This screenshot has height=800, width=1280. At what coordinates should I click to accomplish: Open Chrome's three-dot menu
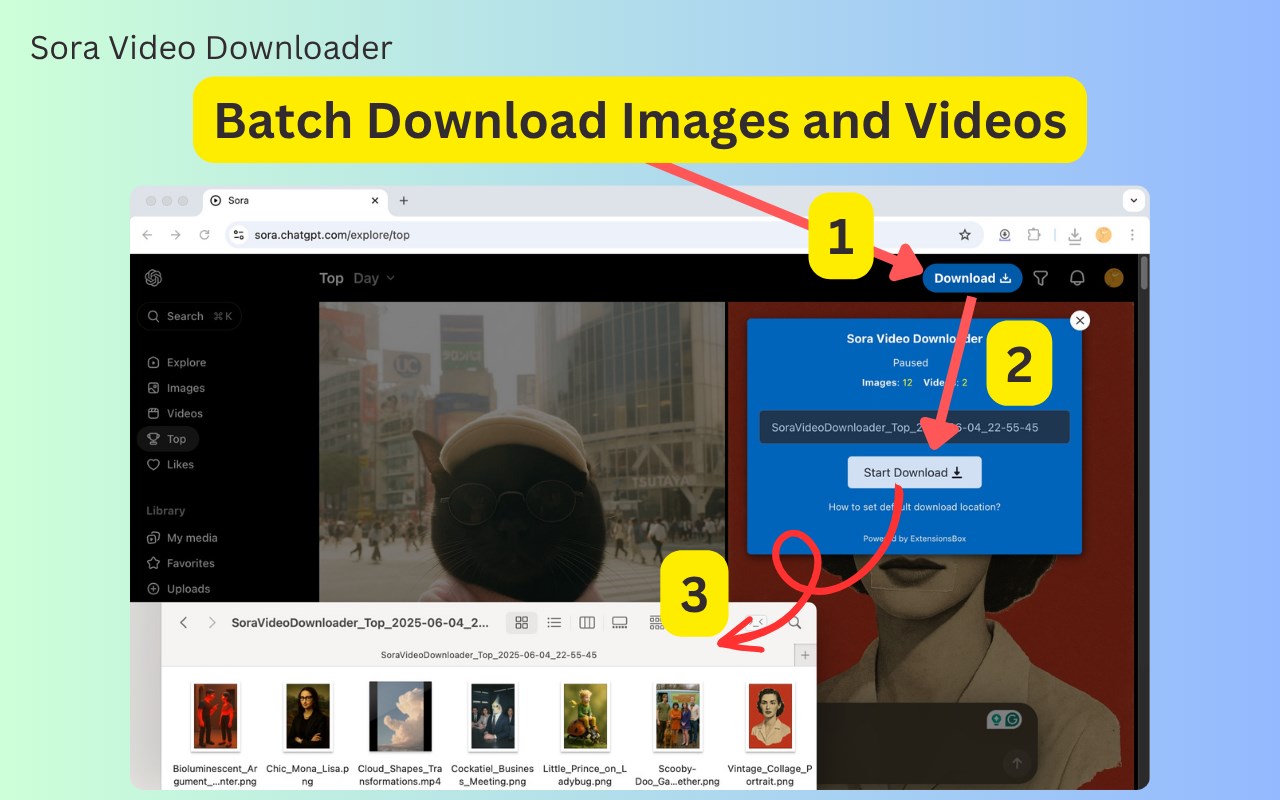pos(1132,235)
